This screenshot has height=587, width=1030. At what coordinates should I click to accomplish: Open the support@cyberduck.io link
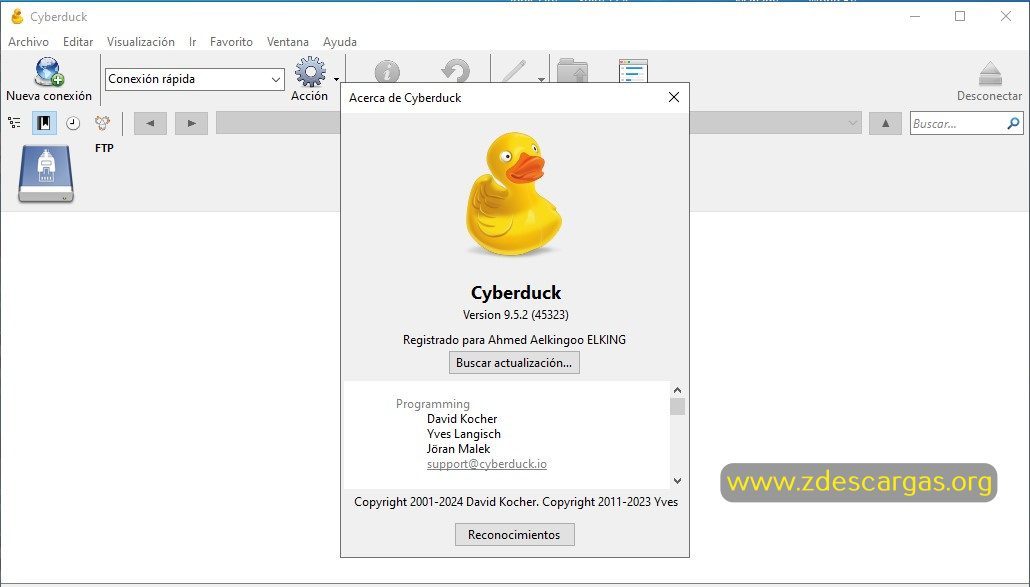(x=487, y=464)
